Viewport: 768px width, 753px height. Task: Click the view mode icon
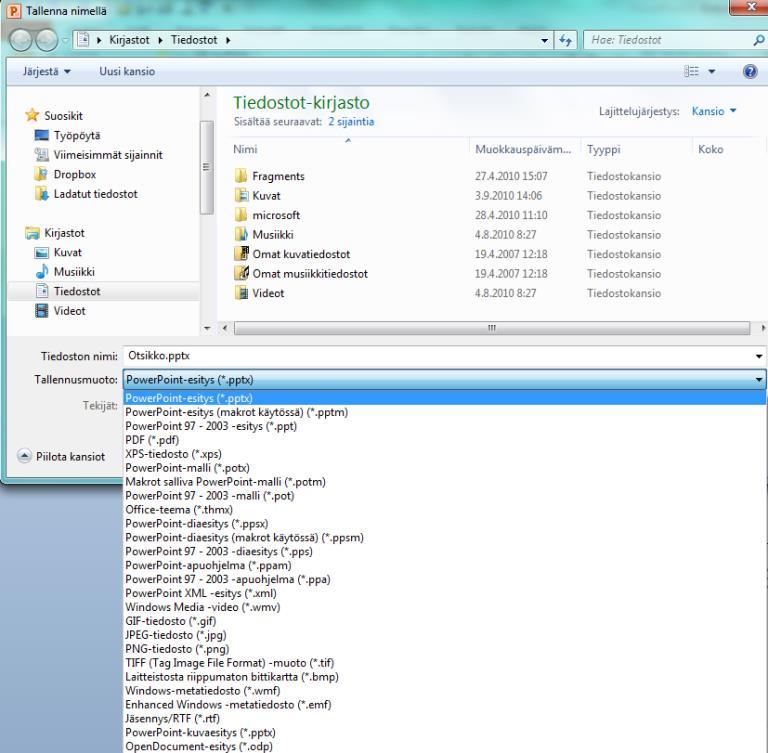(692, 72)
